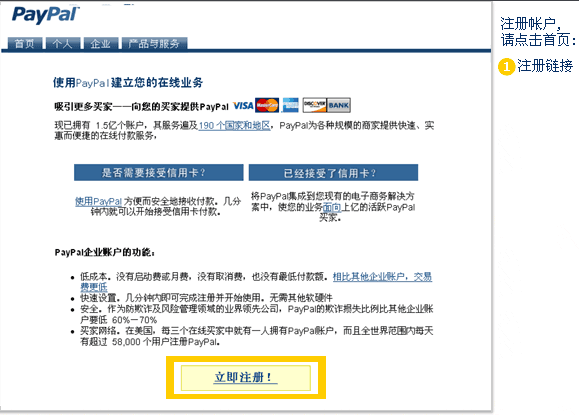Click the 已经接受了信用卡? header banner
579x415 pixels.
(x=333, y=172)
